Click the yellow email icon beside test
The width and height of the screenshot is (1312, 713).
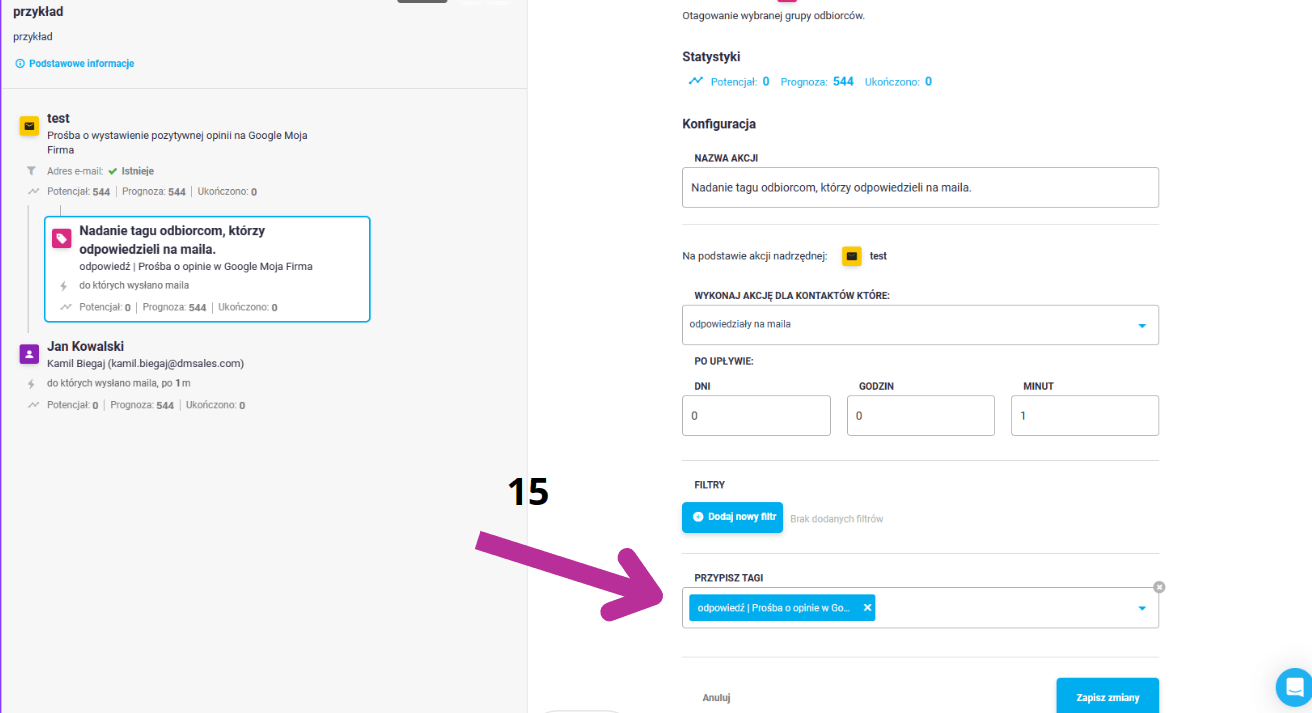pyautogui.click(x=30, y=127)
